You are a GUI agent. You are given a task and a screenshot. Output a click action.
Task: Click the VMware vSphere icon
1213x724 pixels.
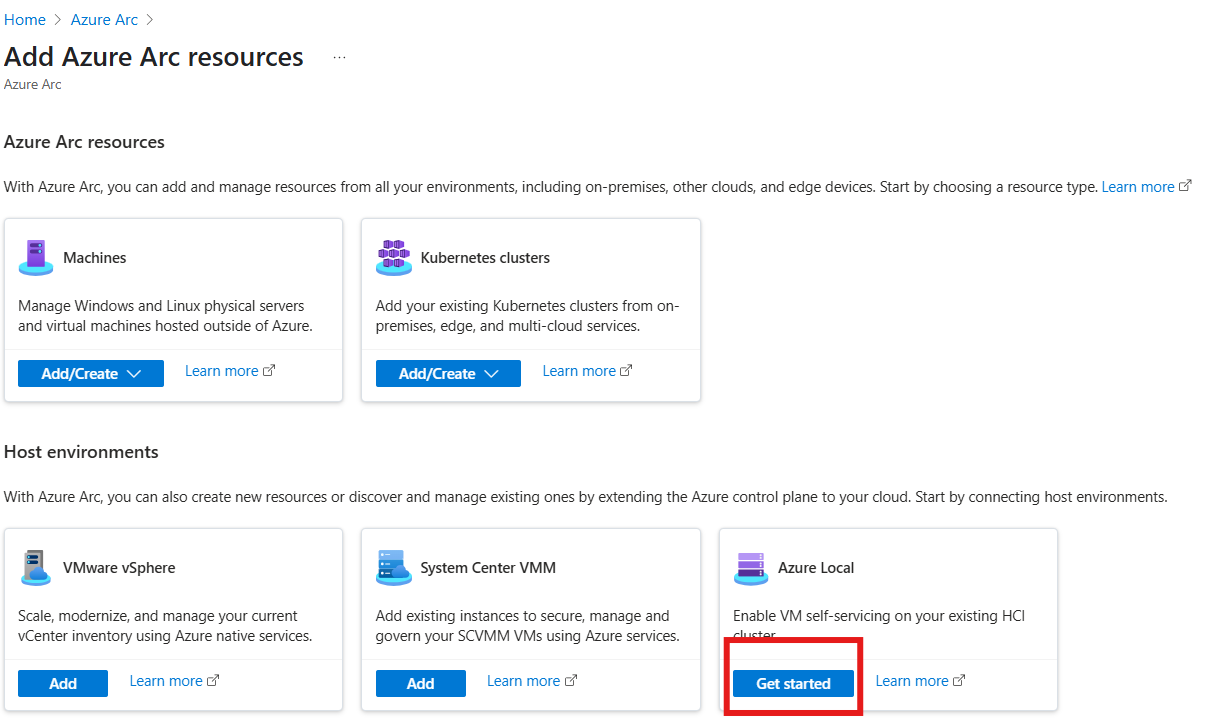pyautogui.click(x=36, y=568)
